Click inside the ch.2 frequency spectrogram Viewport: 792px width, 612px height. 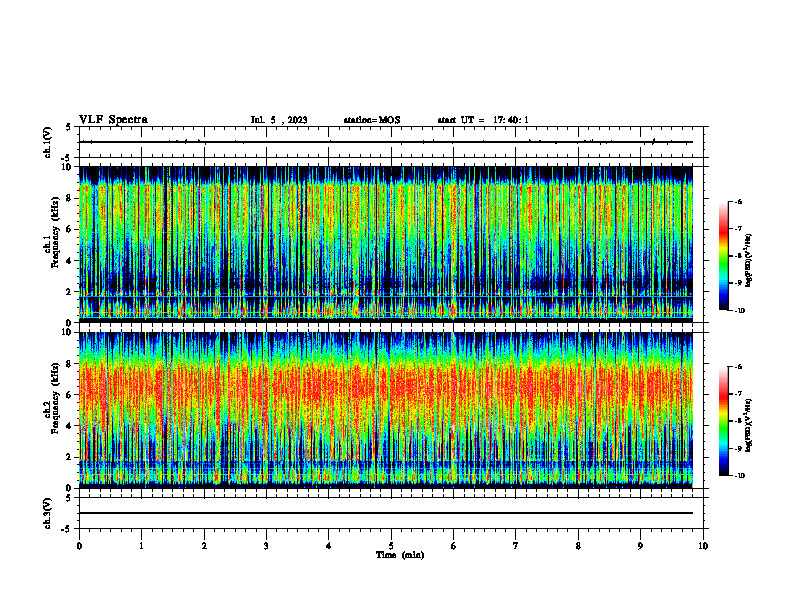tap(386, 410)
